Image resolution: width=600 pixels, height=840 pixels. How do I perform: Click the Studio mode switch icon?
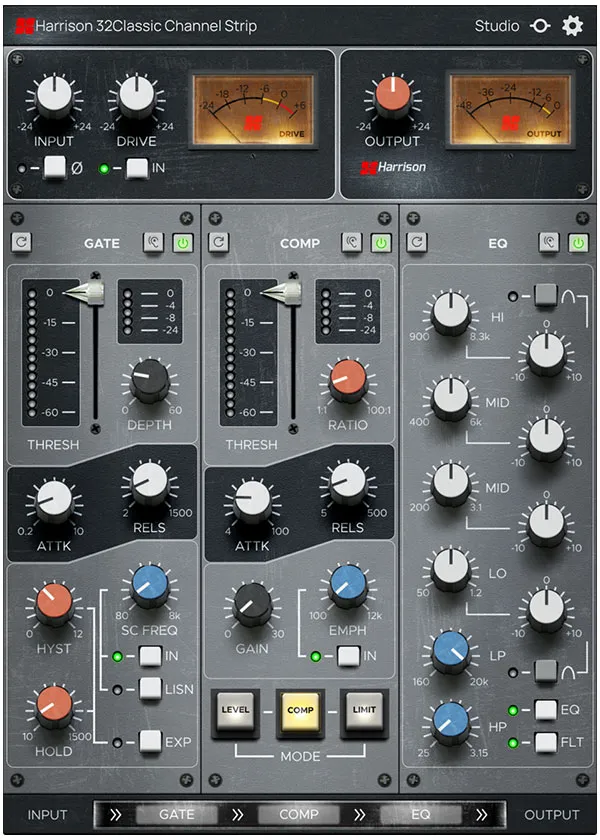point(540,26)
